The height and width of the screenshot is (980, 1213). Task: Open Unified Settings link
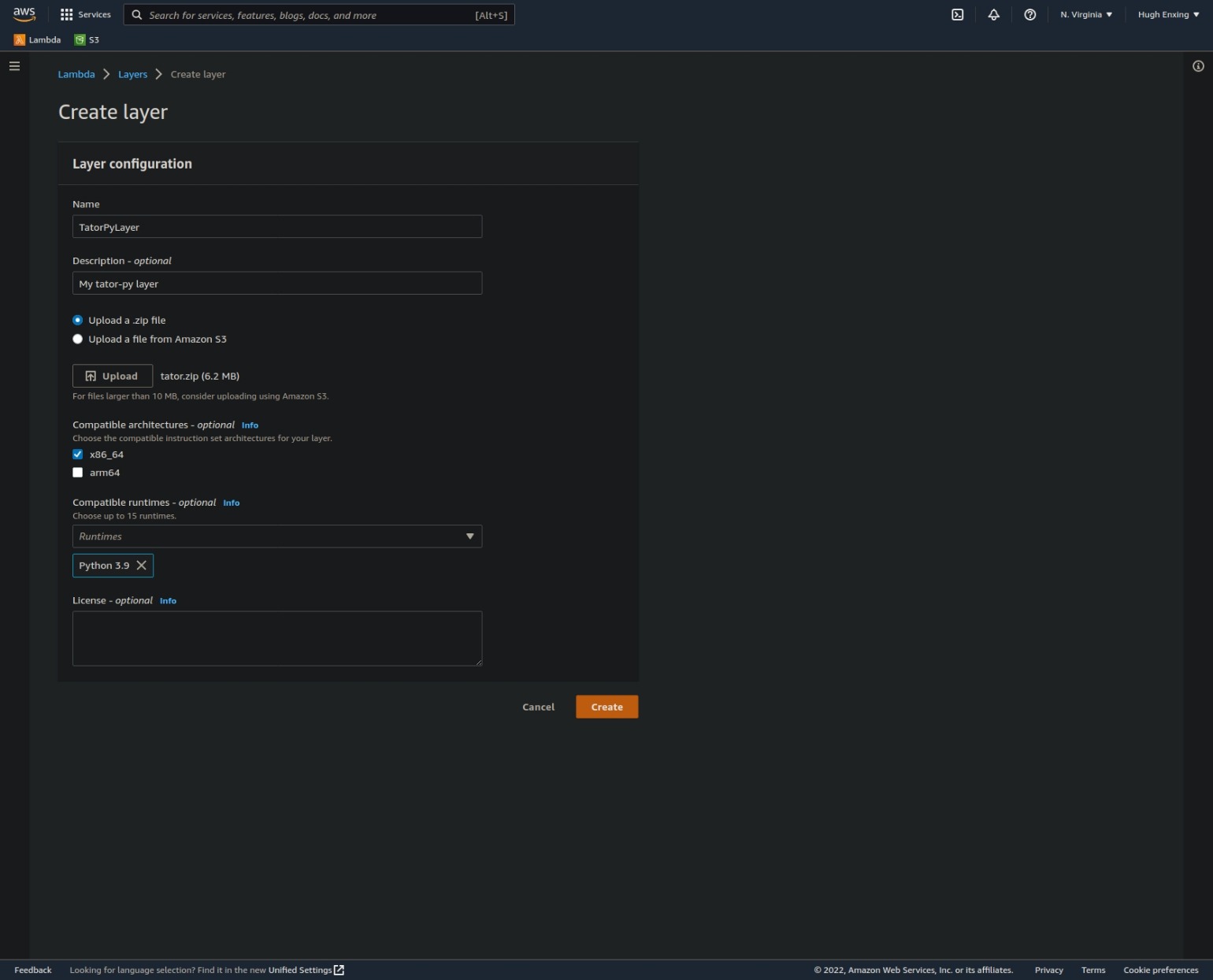306,970
